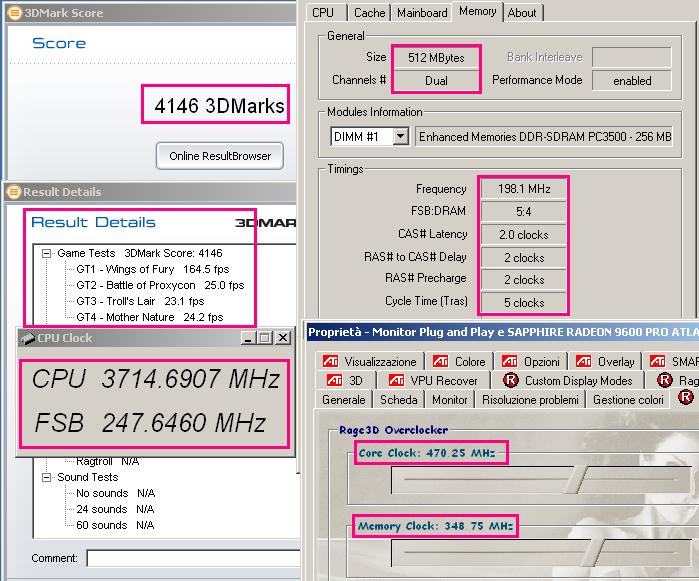Collapse the Sound Tests tree node
This screenshot has height=581, width=699.
(46, 477)
